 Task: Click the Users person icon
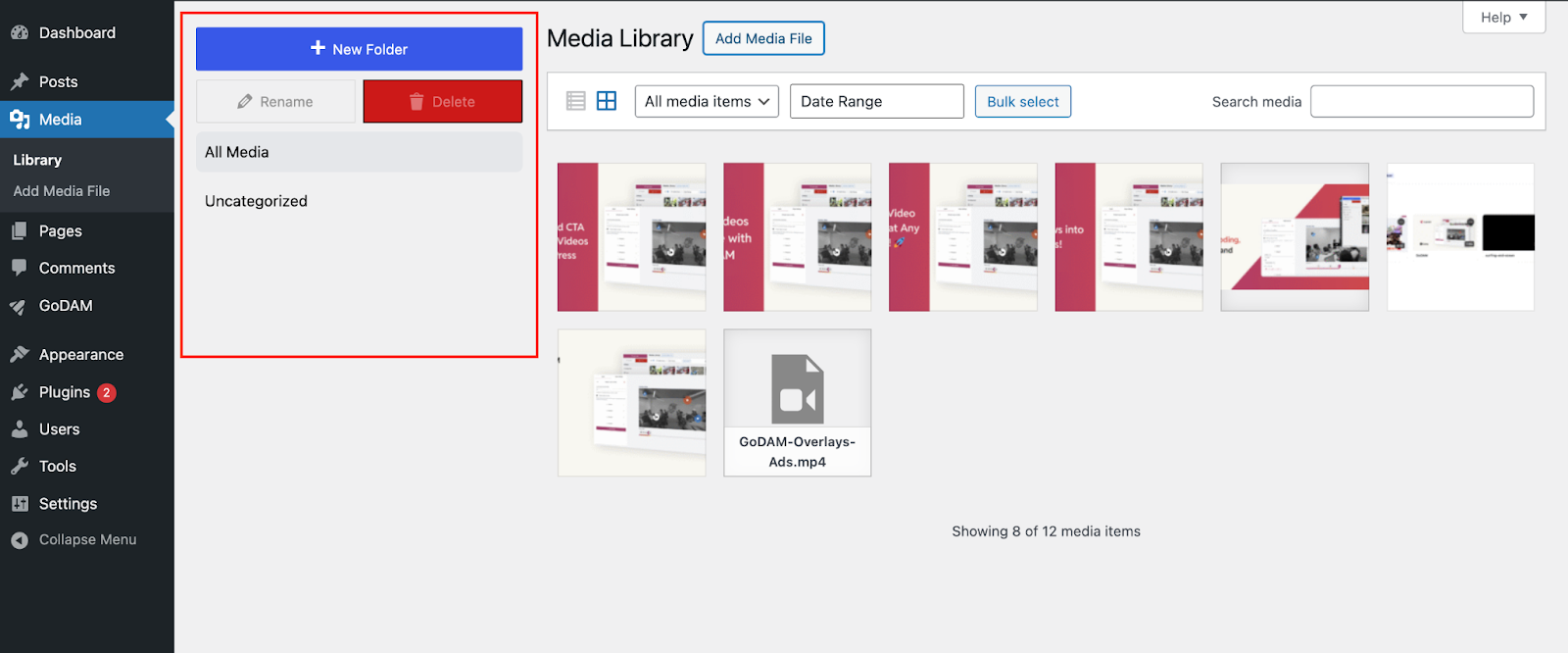tap(19, 429)
